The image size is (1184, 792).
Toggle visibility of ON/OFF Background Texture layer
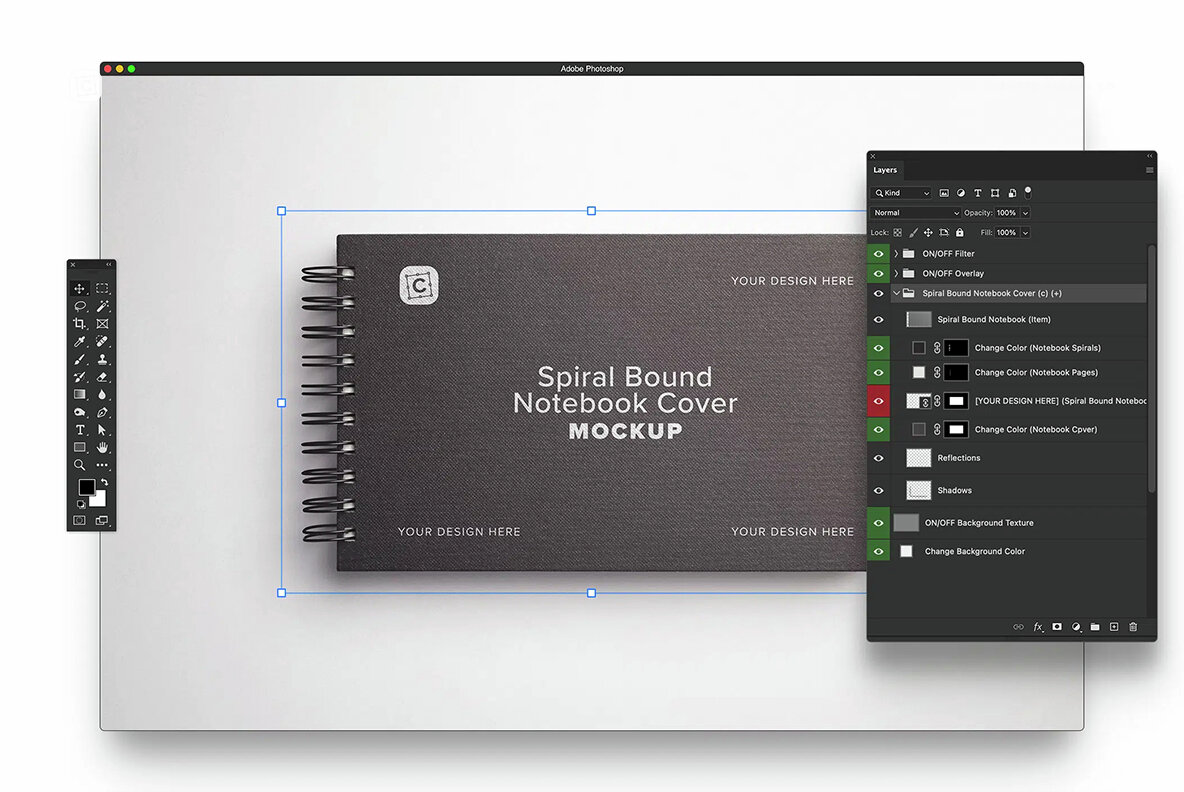click(879, 523)
